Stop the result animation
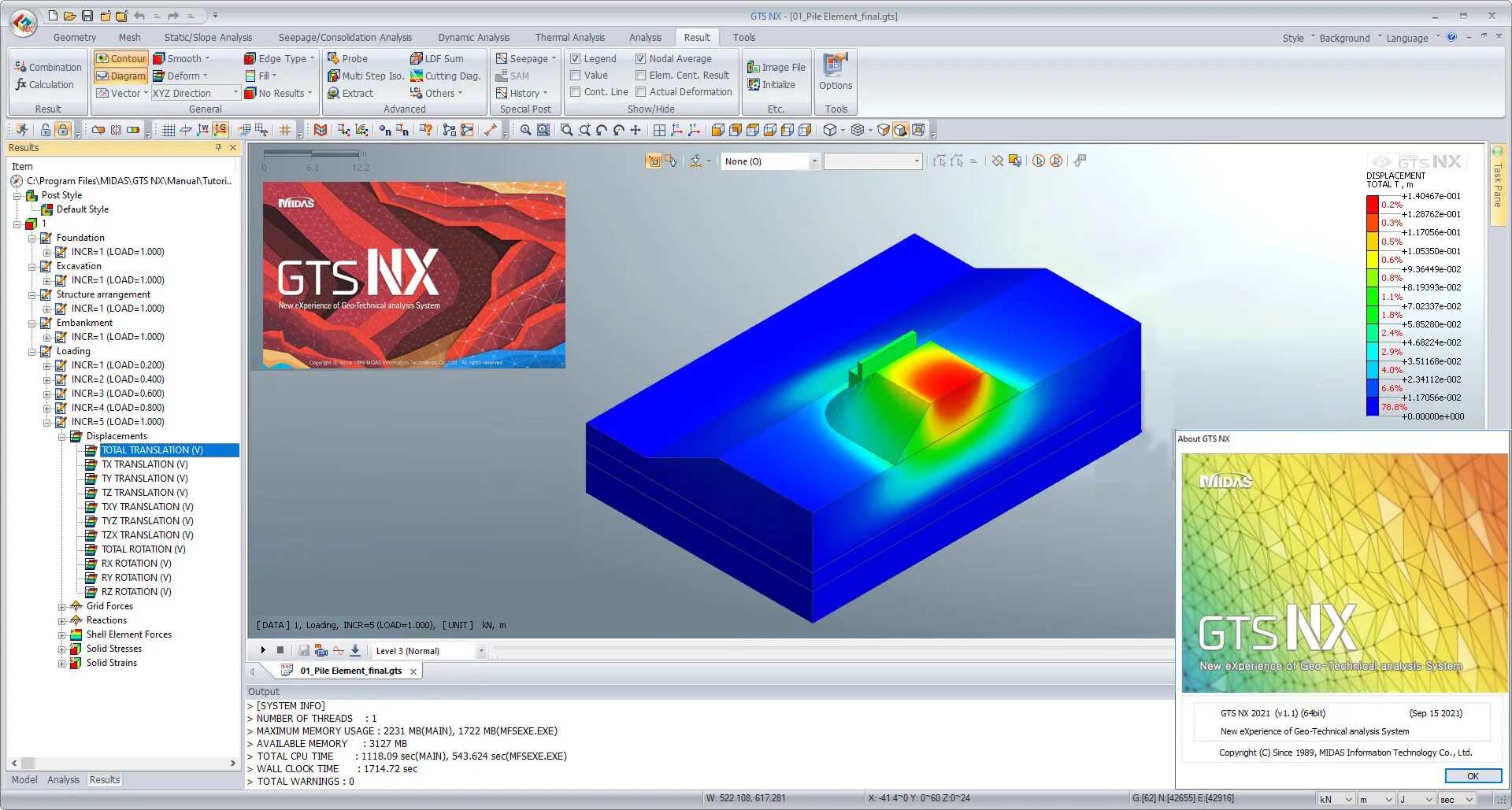 point(280,650)
